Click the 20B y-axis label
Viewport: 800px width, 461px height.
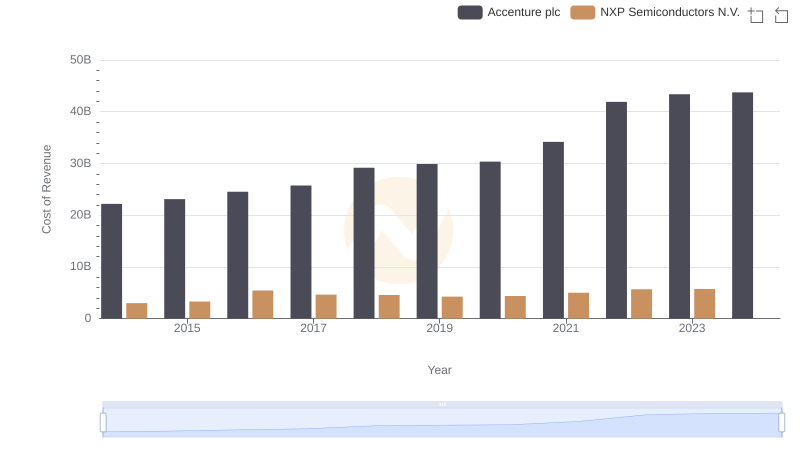pos(81,215)
